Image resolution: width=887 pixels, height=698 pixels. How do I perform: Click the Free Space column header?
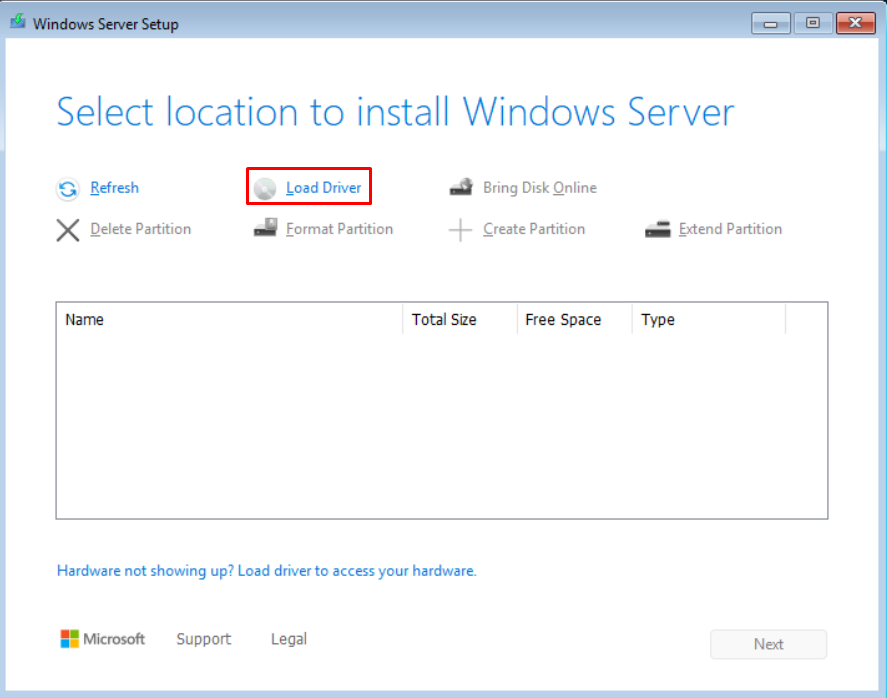click(574, 320)
